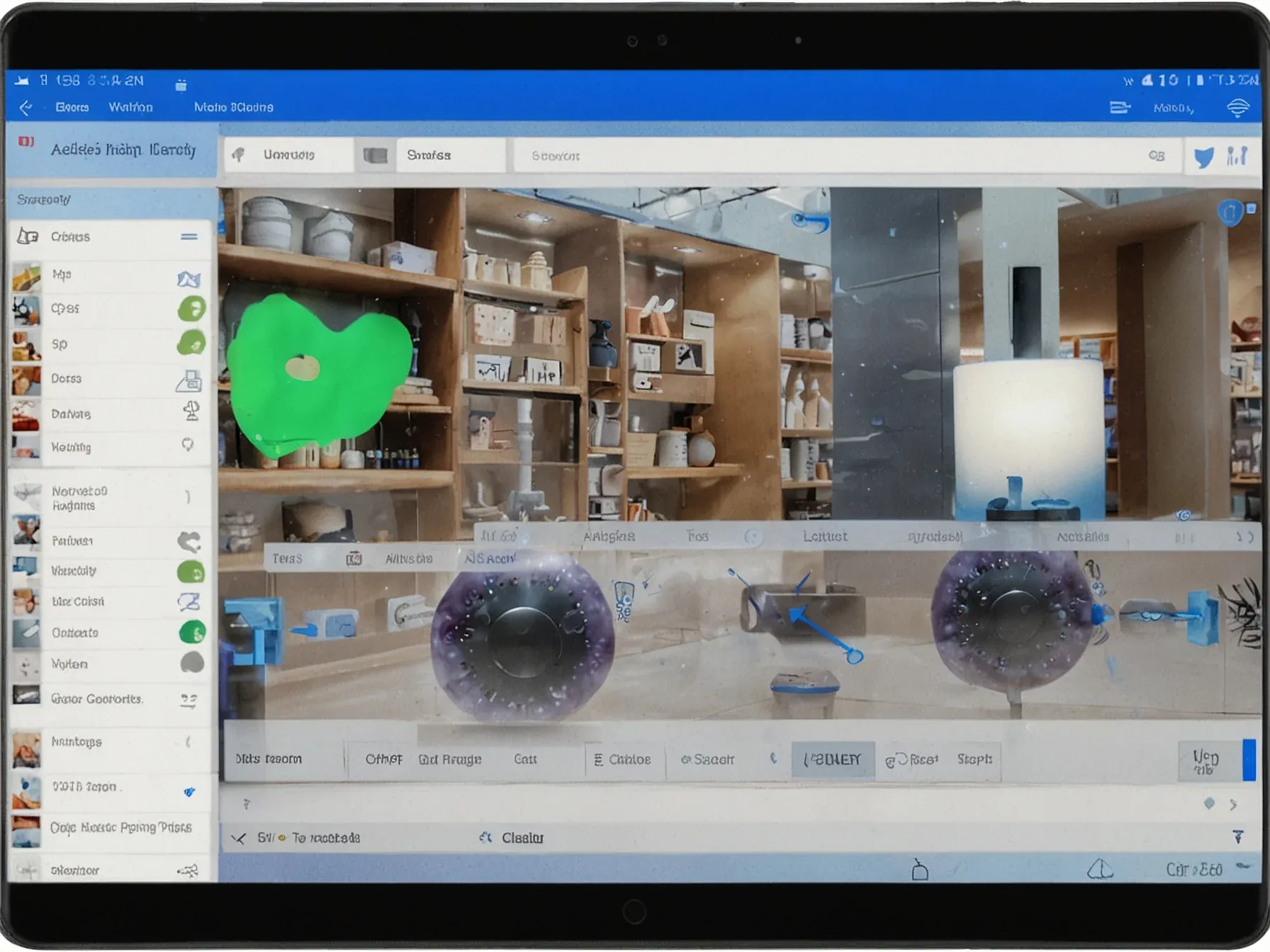The image size is (1270, 952).
Task: Click the map icon in the Mjs row
Action: click(x=189, y=279)
